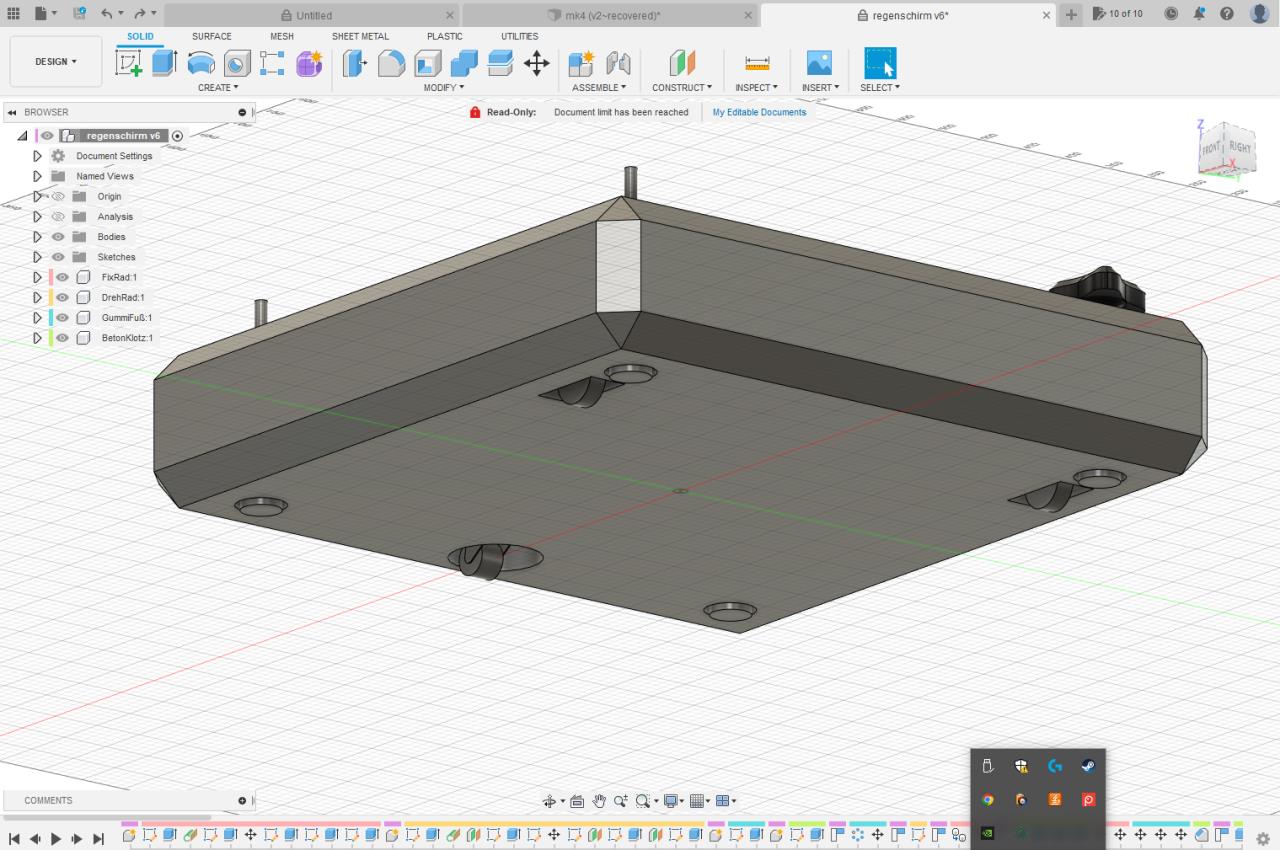
Task: Open the CREATE dropdown menu
Action: click(218, 88)
